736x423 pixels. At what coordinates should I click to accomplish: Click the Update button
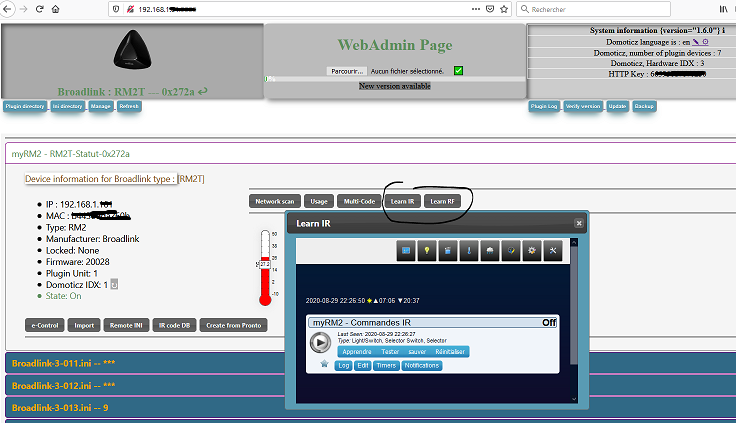click(617, 107)
